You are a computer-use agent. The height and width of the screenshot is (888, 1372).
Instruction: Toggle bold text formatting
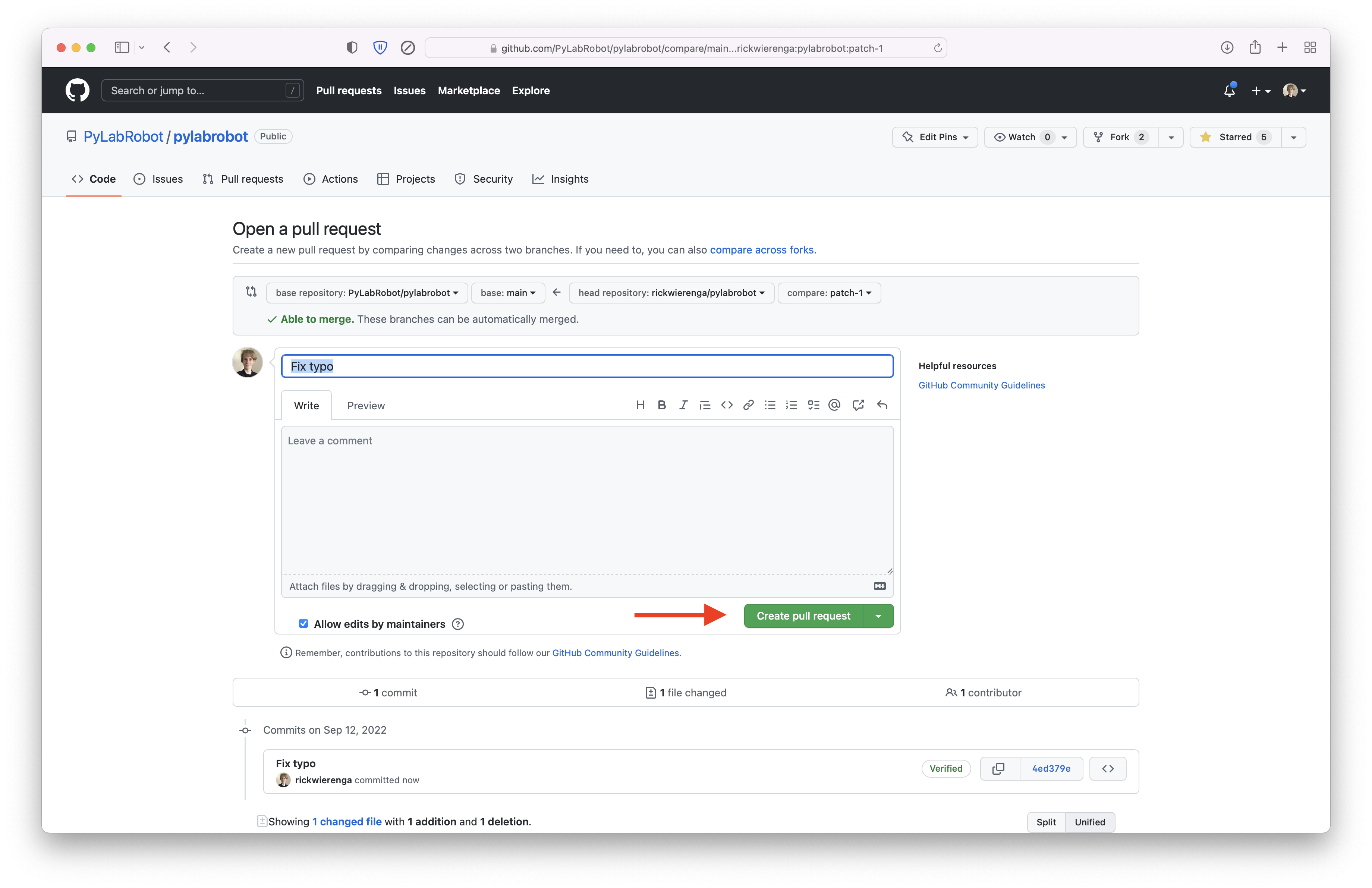click(662, 405)
